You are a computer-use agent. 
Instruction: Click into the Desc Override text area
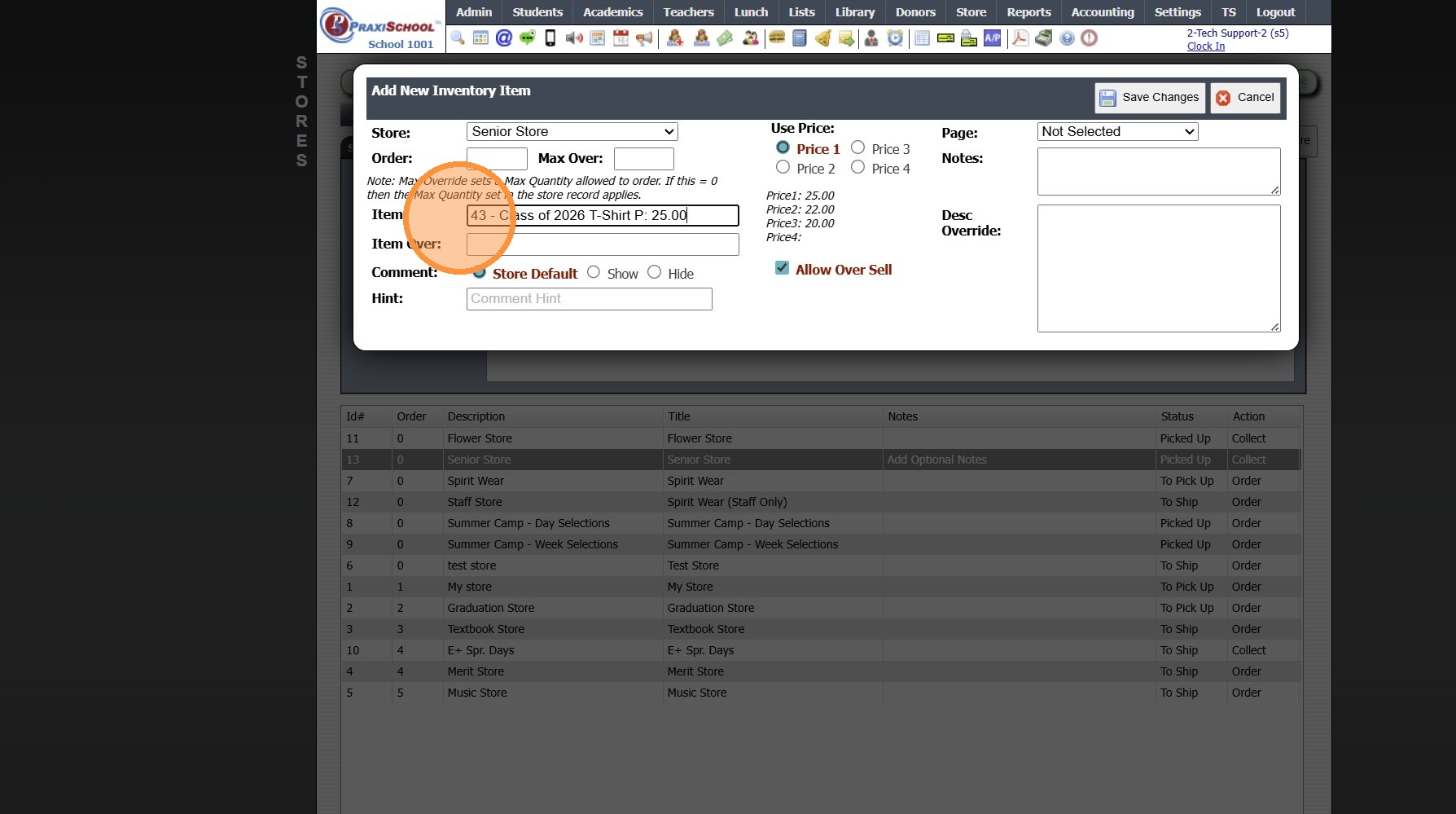click(x=1159, y=268)
